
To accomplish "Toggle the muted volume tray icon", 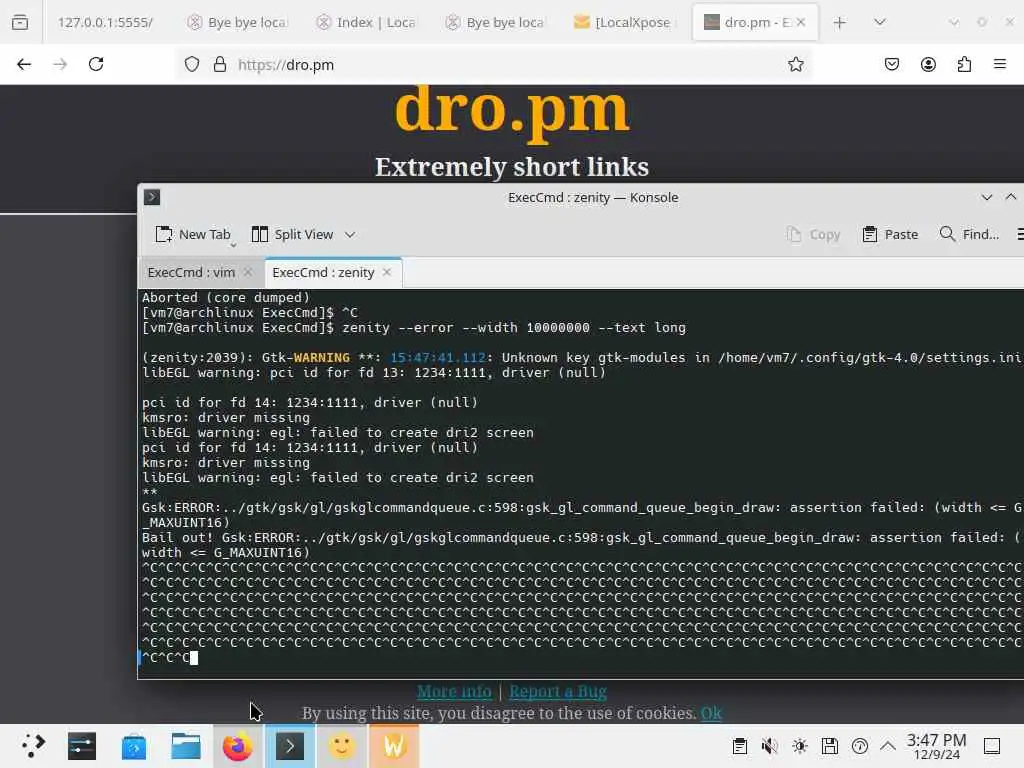I will [770, 746].
